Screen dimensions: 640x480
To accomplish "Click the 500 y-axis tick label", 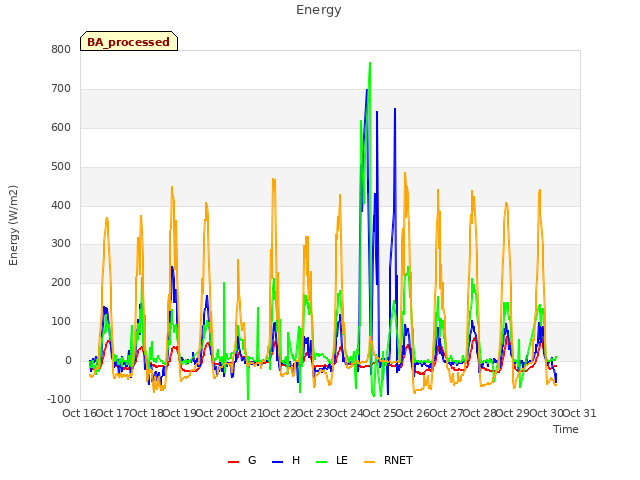I will pyautogui.click(x=61, y=167).
